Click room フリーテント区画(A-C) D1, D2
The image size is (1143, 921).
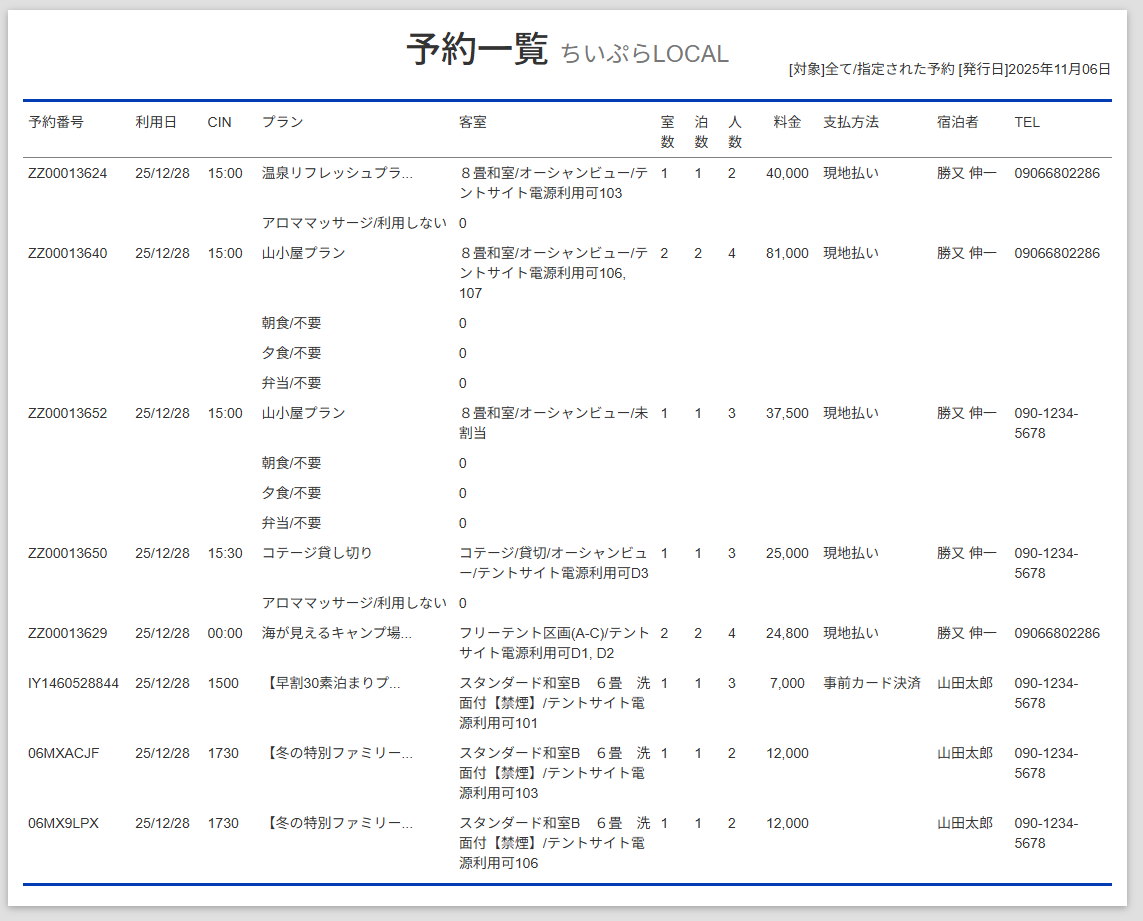(x=554, y=643)
